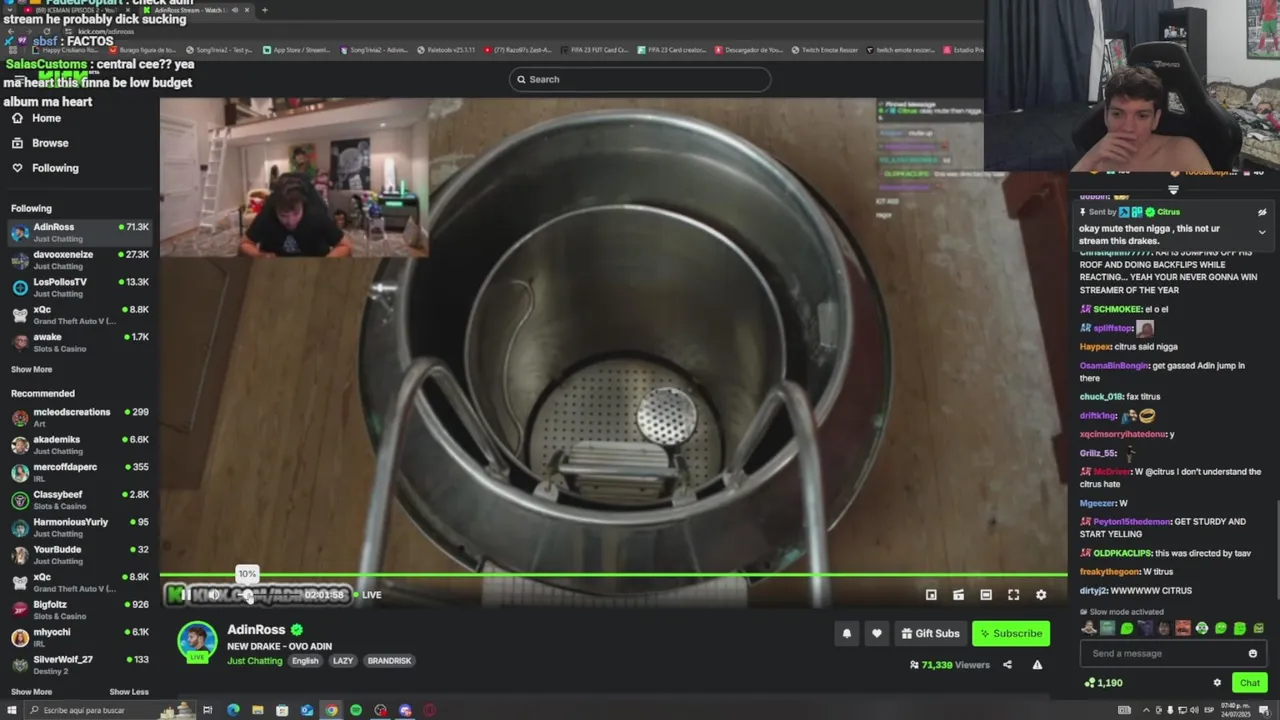The width and height of the screenshot is (1280, 720).
Task: Switch to AdinRoss Stream browser tab
Action: click(x=194, y=10)
